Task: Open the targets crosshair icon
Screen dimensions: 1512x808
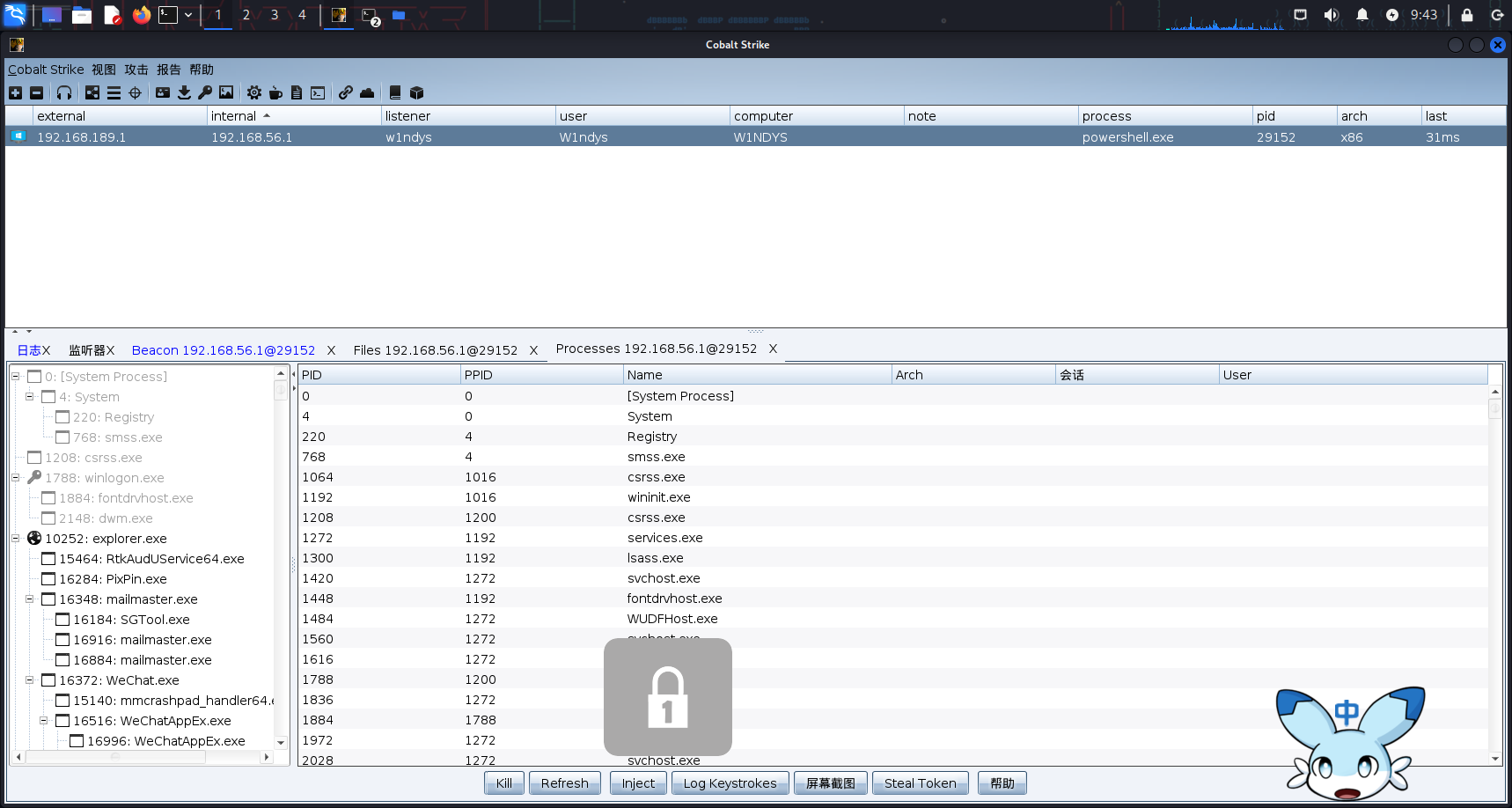Action: click(135, 92)
